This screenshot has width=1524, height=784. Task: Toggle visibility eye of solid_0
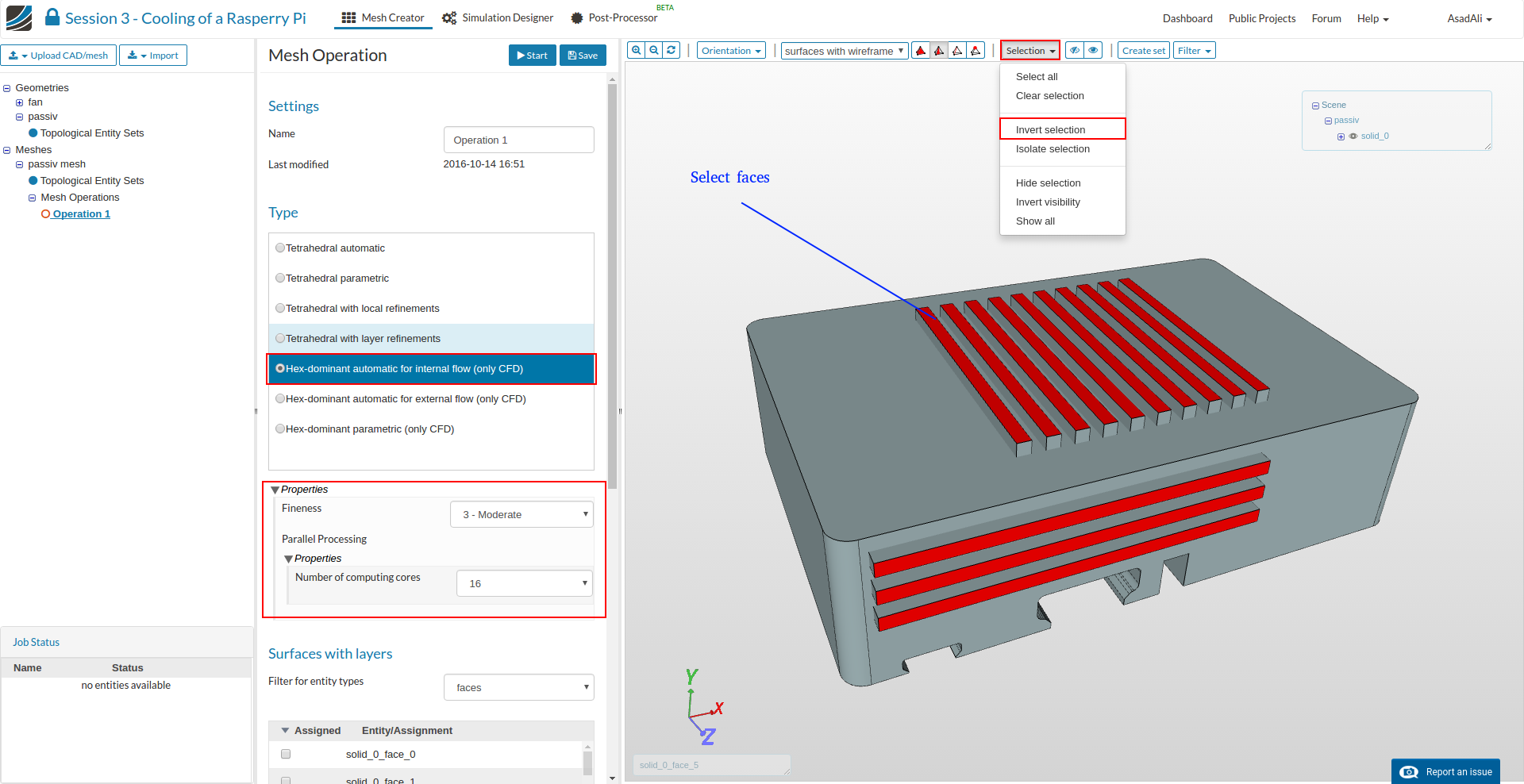click(x=1353, y=136)
